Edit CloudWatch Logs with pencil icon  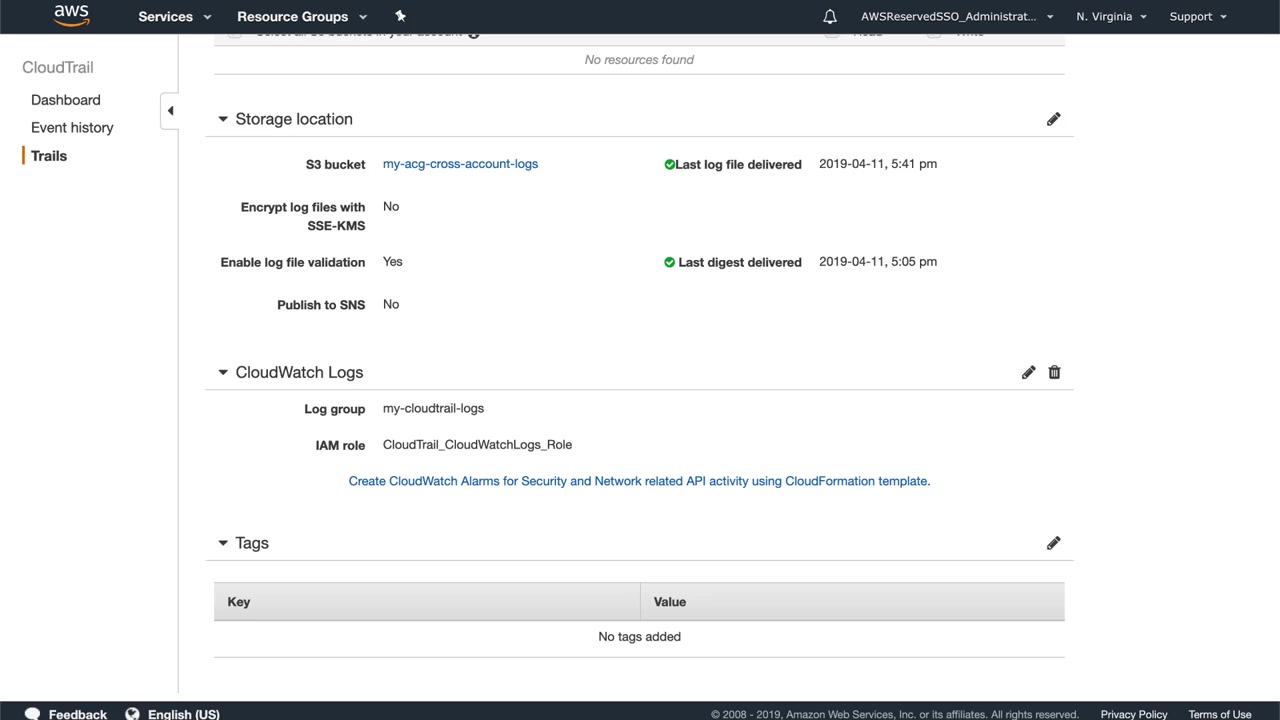1028,372
